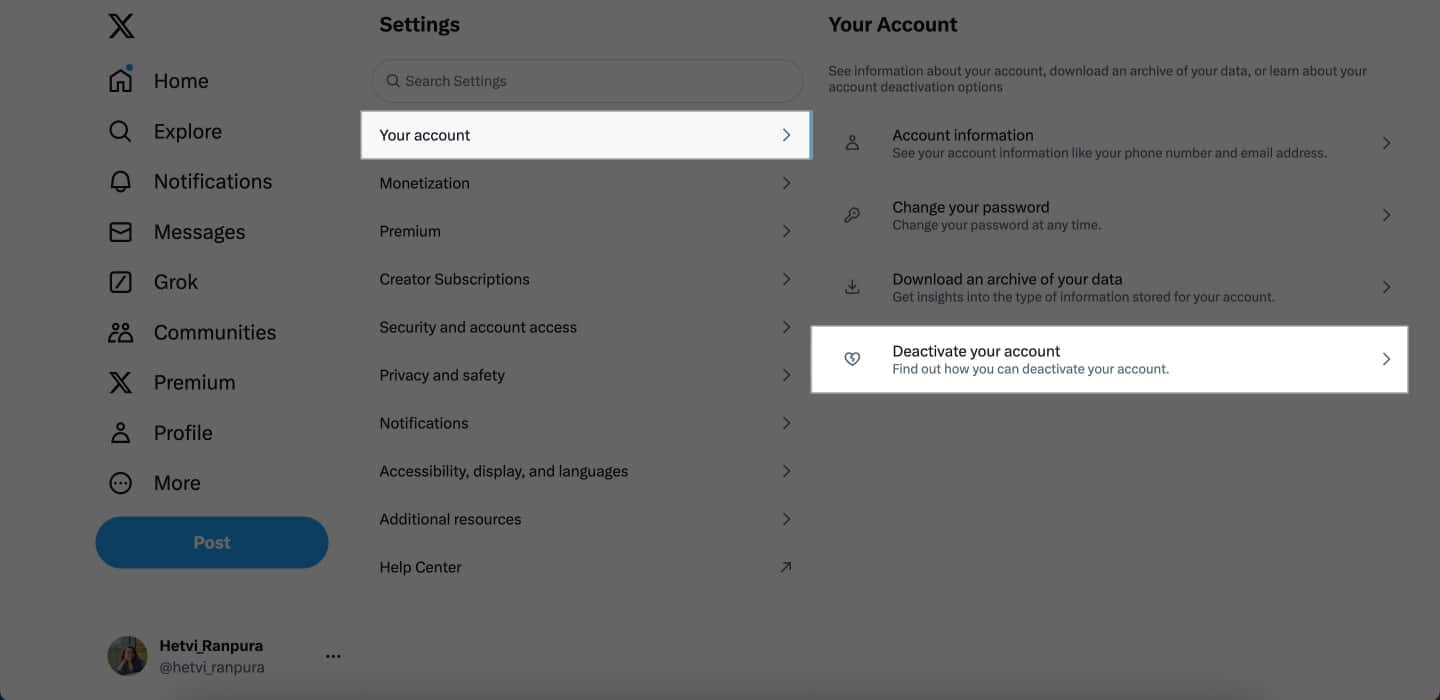Open the Grok label in sidebar
The width and height of the screenshot is (1440, 700).
176,282
